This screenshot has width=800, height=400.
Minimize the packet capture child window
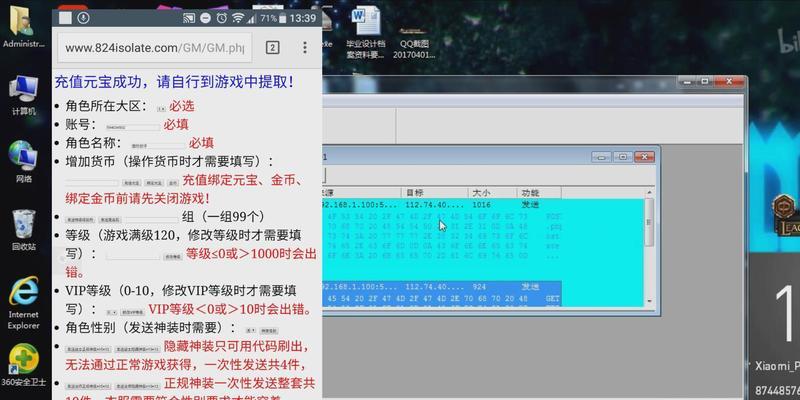[x=602, y=157]
